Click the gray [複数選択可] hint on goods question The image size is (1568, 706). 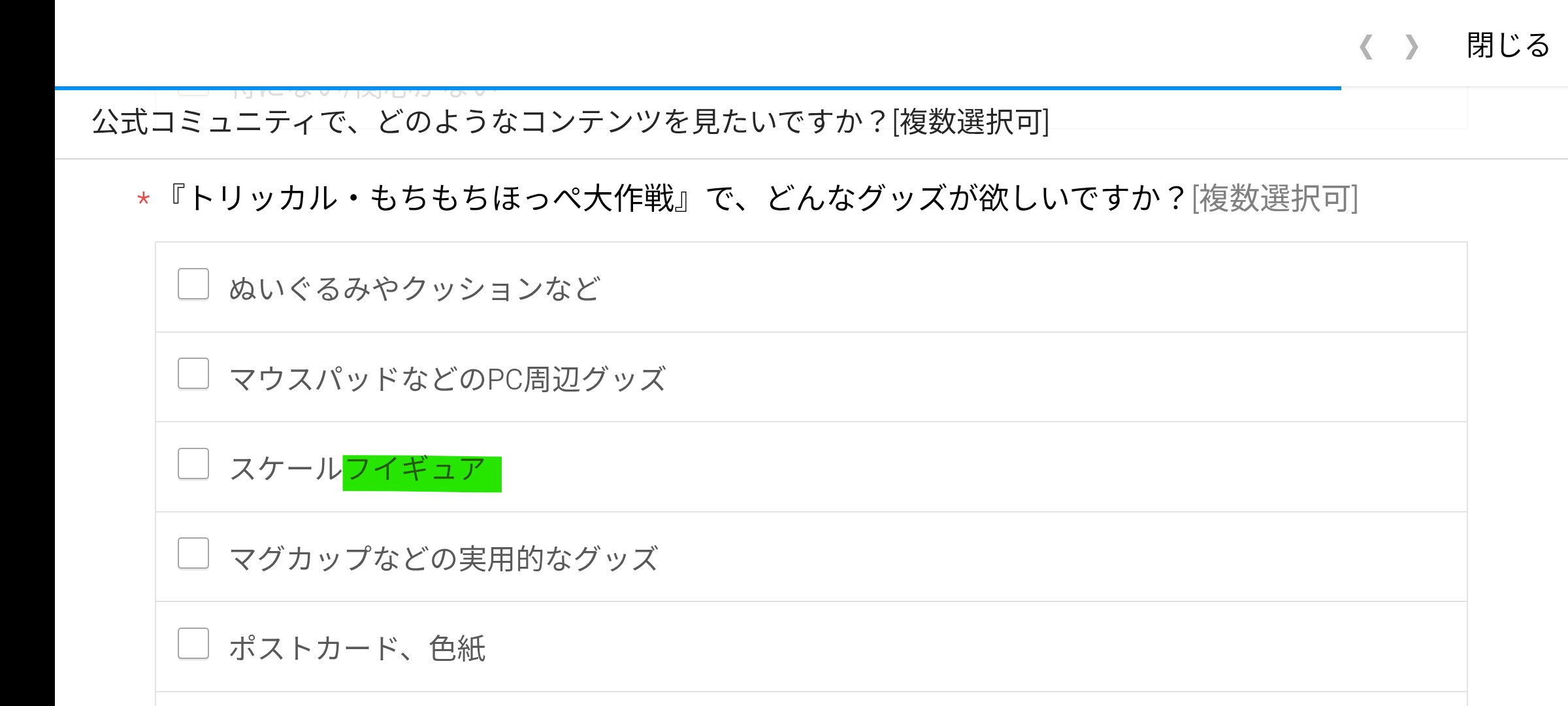1275,198
